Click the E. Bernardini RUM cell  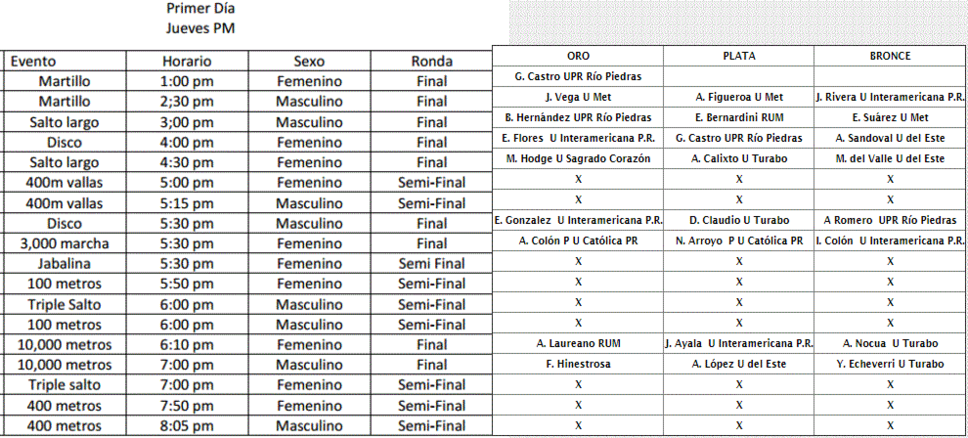739,117
